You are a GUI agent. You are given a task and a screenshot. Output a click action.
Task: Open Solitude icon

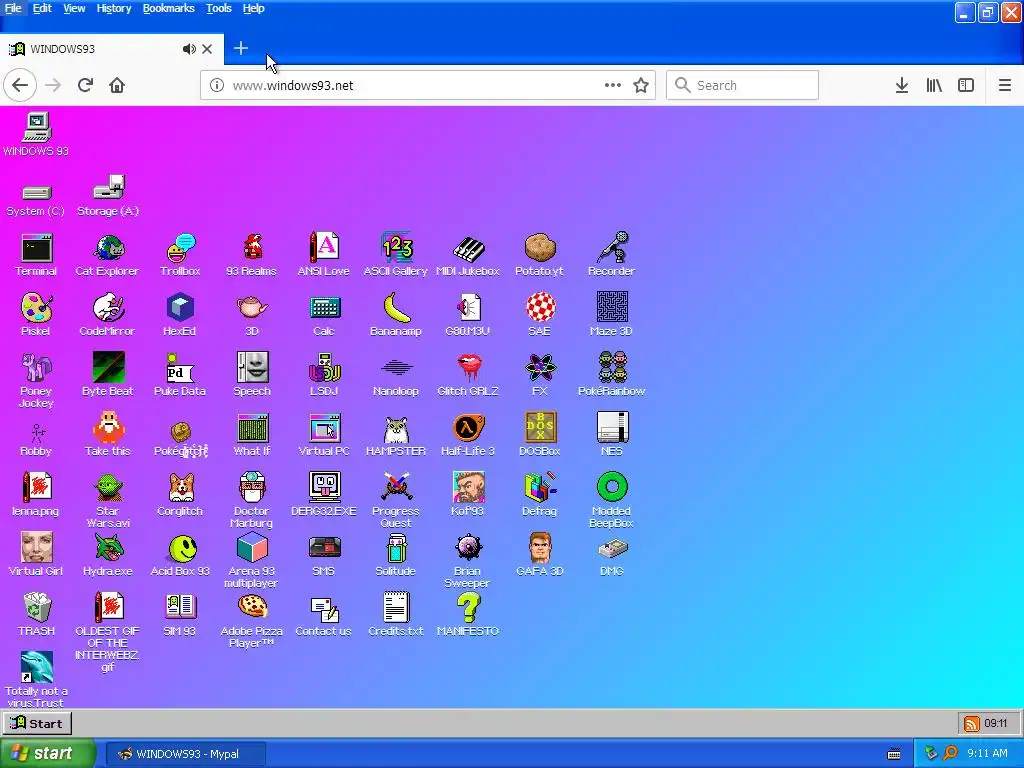[396, 556]
